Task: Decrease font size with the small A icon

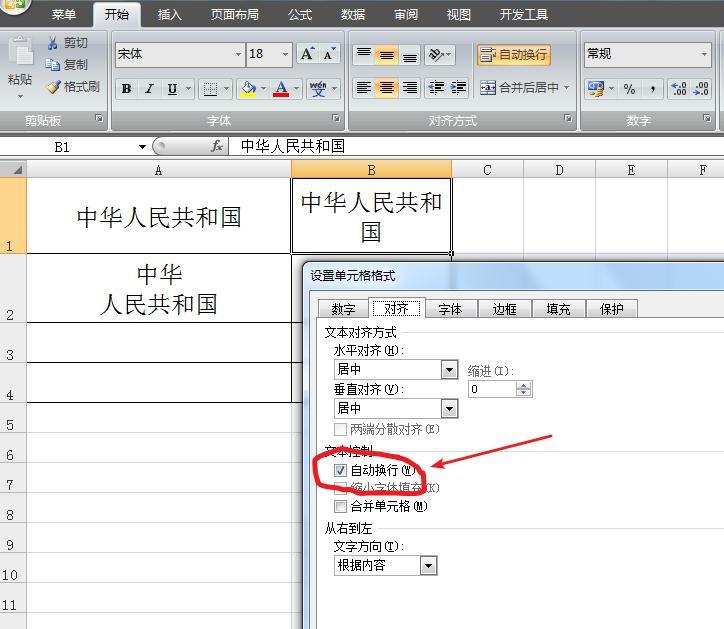Action: pyautogui.click(x=329, y=54)
